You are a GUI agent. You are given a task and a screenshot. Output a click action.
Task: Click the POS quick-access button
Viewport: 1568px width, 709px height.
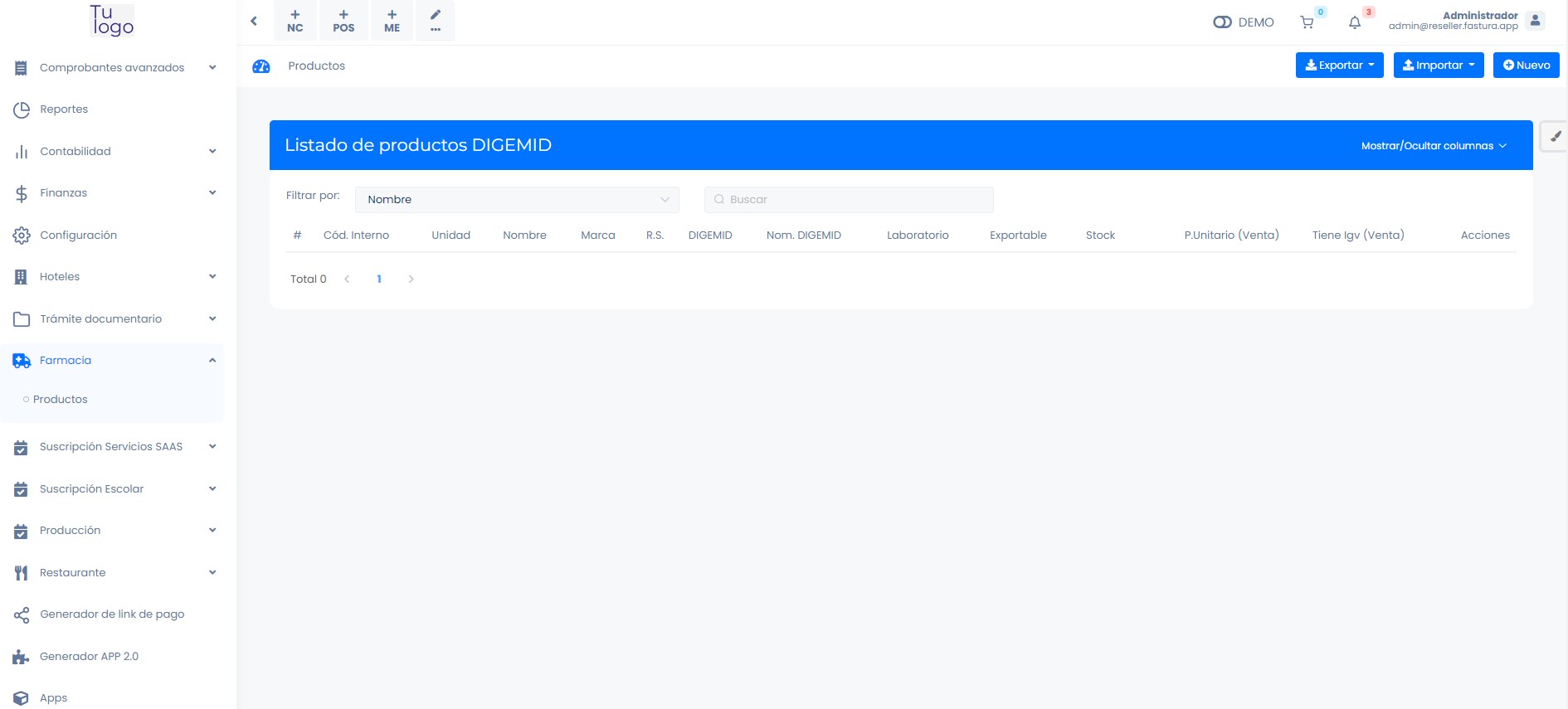tap(343, 22)
